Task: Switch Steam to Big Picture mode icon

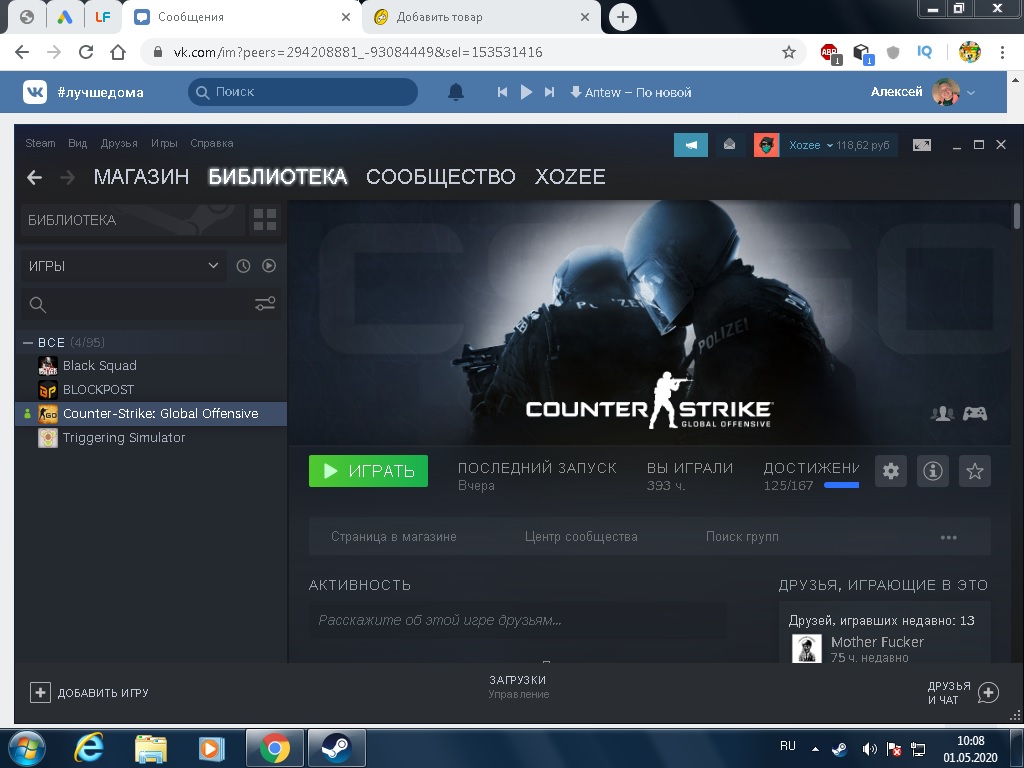Action: pos(921,145)
